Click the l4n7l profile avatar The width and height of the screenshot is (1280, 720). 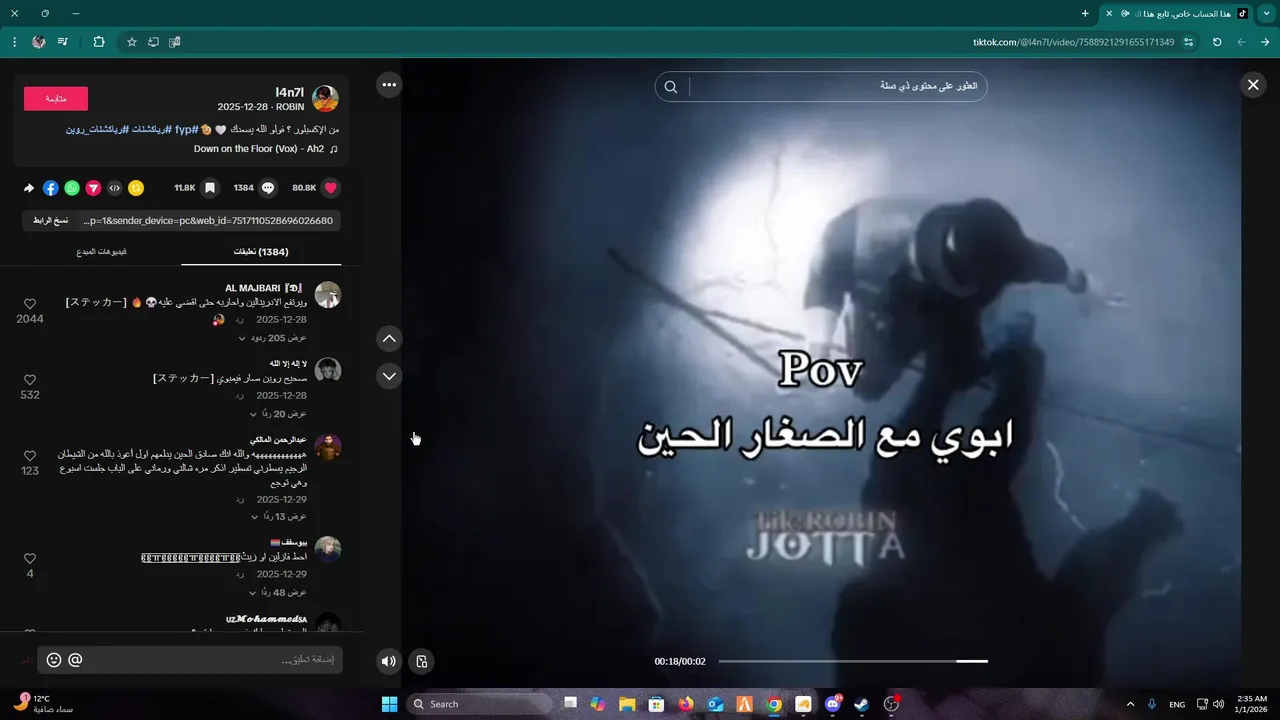click(x=325, y=98)
